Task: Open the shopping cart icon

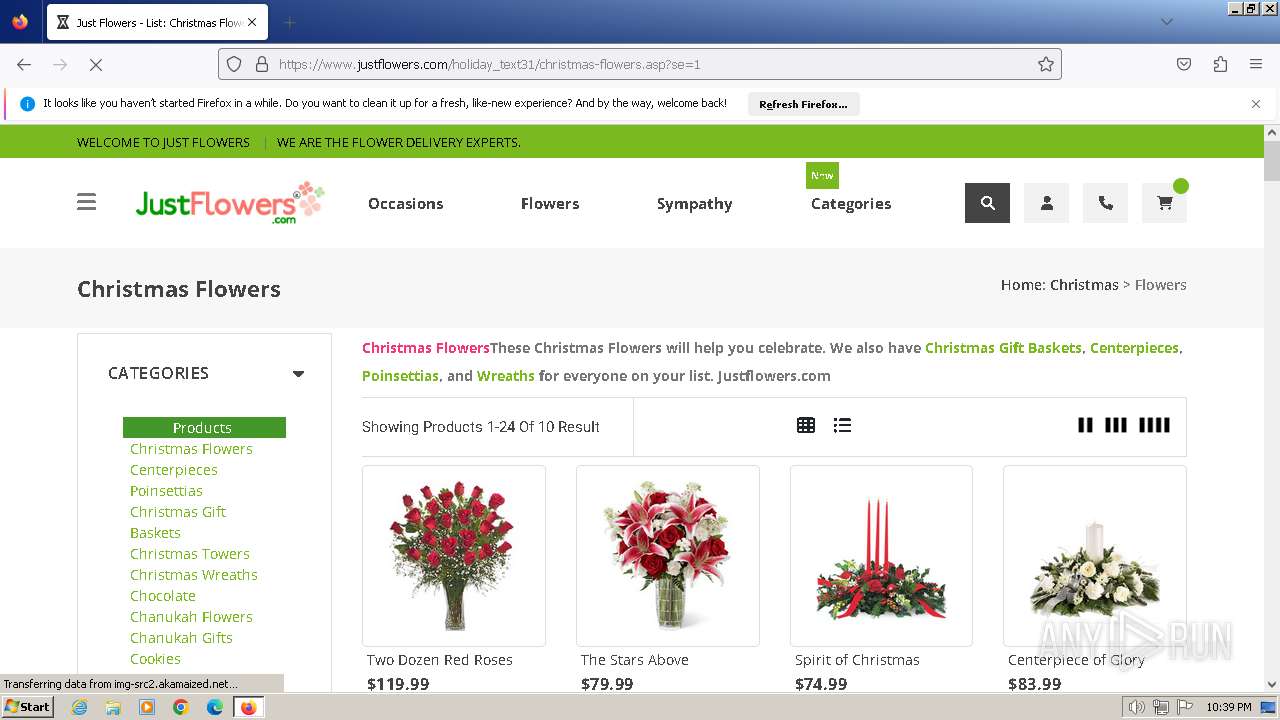Action: [1164, 203]
